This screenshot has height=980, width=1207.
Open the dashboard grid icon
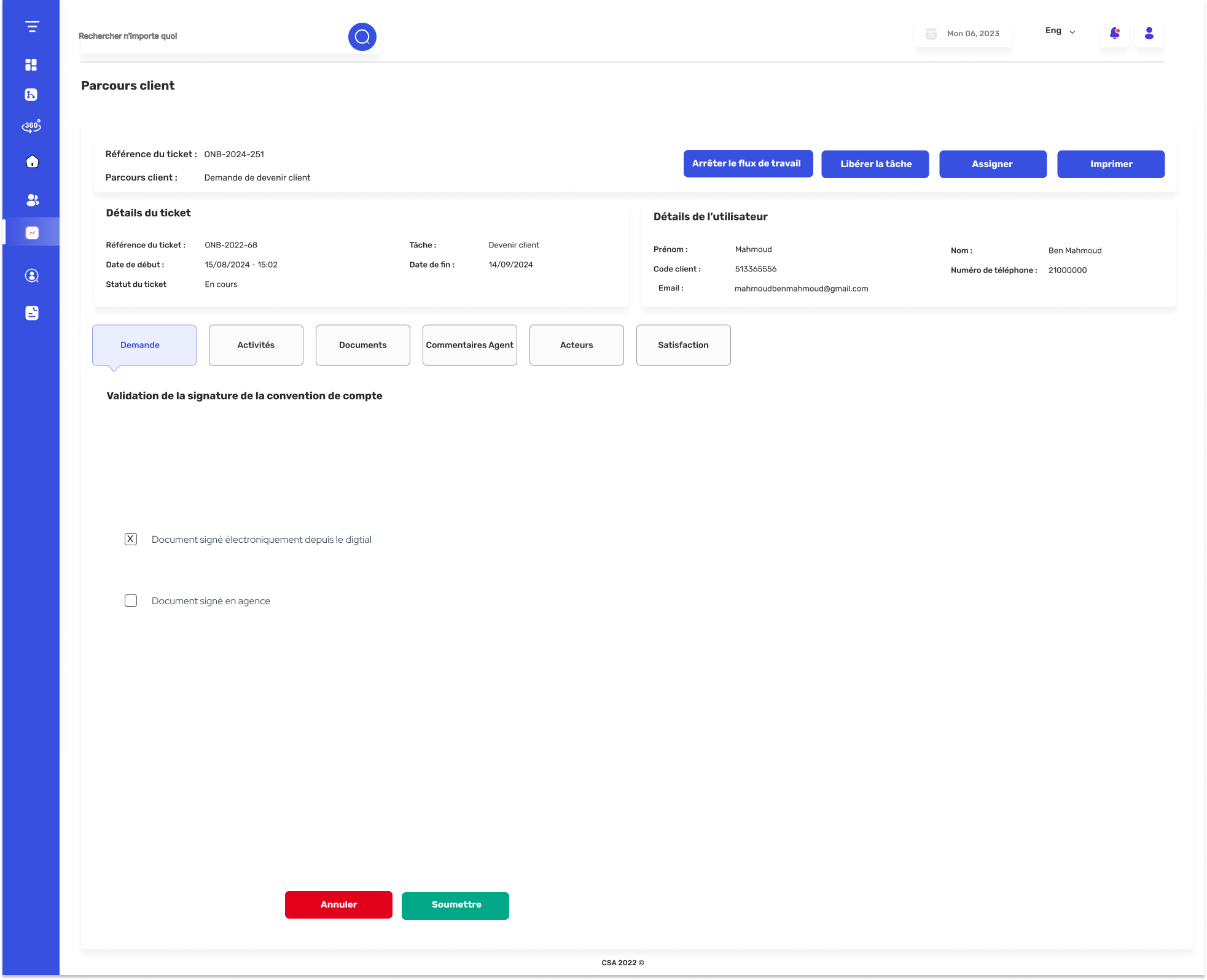coord(31,64)
